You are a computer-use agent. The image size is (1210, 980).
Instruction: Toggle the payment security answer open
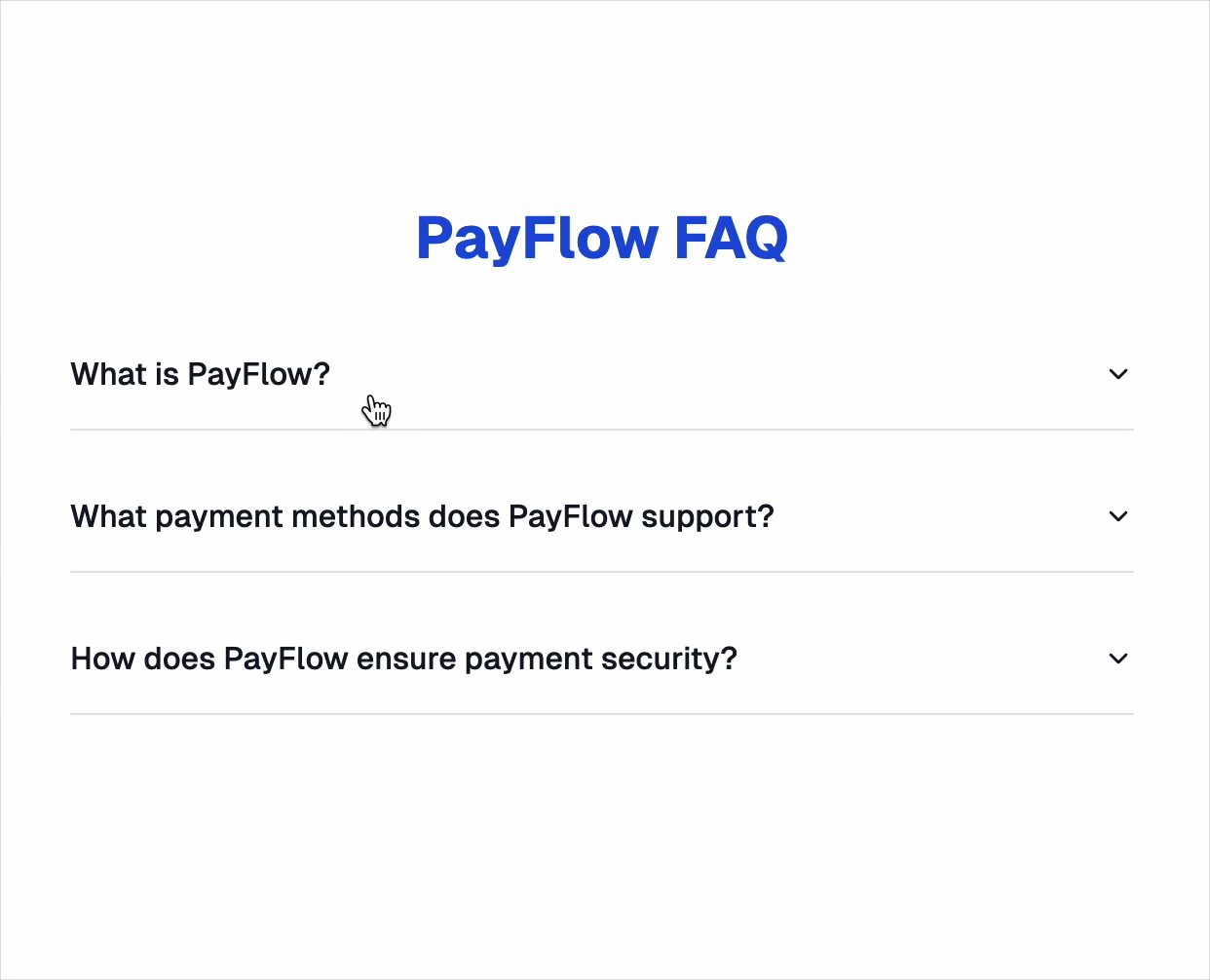pos(602,659)
